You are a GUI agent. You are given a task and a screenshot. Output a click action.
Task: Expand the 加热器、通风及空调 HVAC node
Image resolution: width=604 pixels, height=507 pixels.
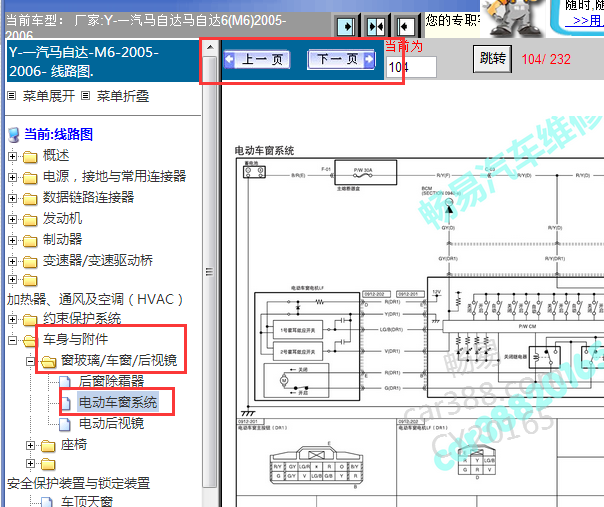click(x=12, y=280)
